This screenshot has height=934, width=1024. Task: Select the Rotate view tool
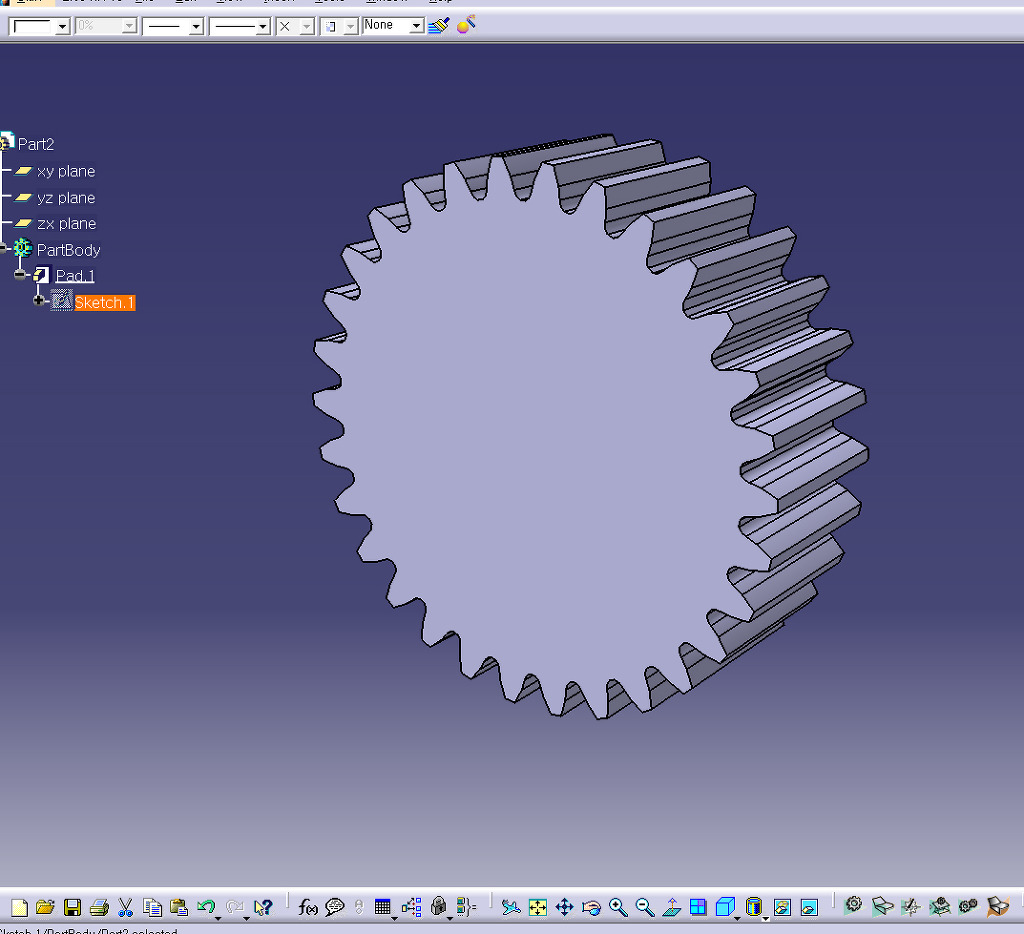click(591, 907)
